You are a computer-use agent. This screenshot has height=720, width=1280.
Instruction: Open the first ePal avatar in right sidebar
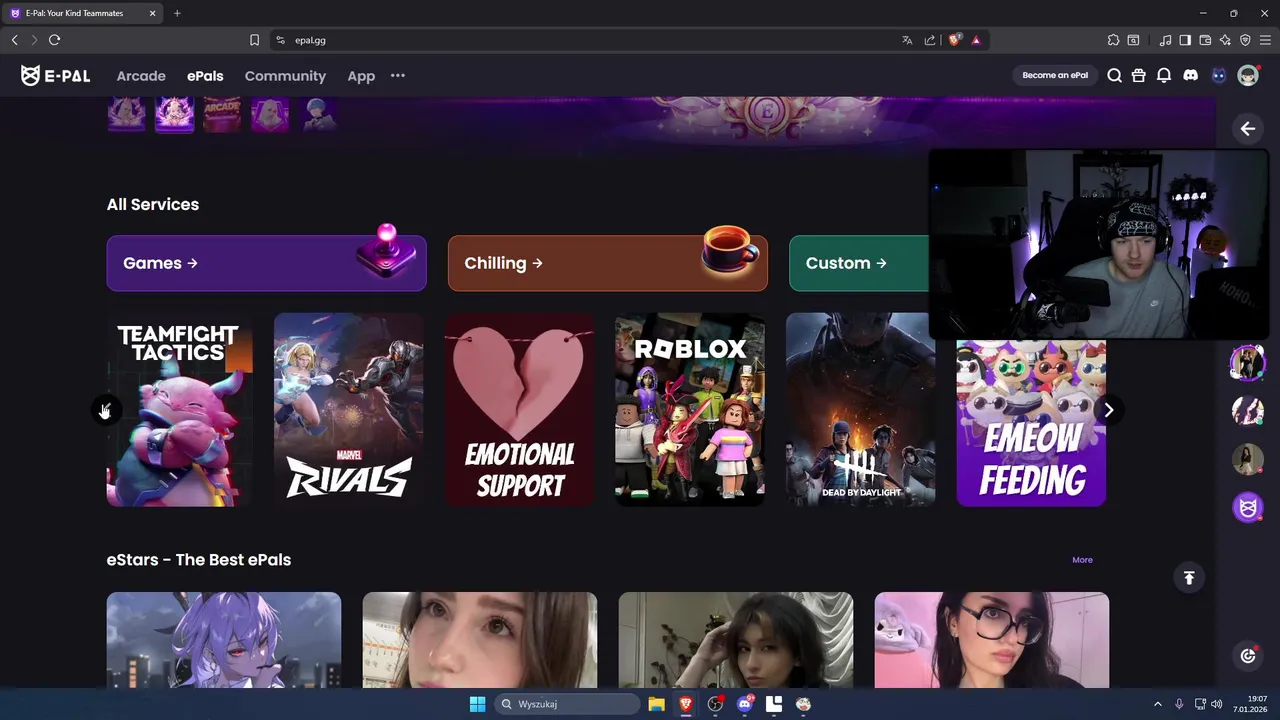(x=1248, y=363)
